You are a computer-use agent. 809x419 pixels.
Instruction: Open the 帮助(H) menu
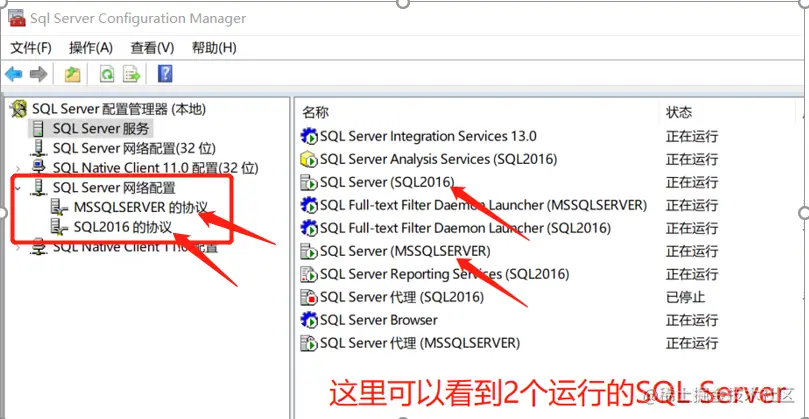coord(214,48)
